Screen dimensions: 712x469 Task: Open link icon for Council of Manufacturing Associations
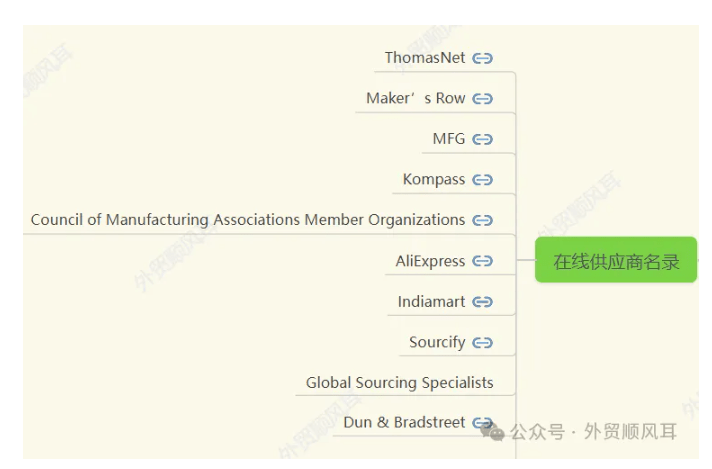(x=482, y=221)
